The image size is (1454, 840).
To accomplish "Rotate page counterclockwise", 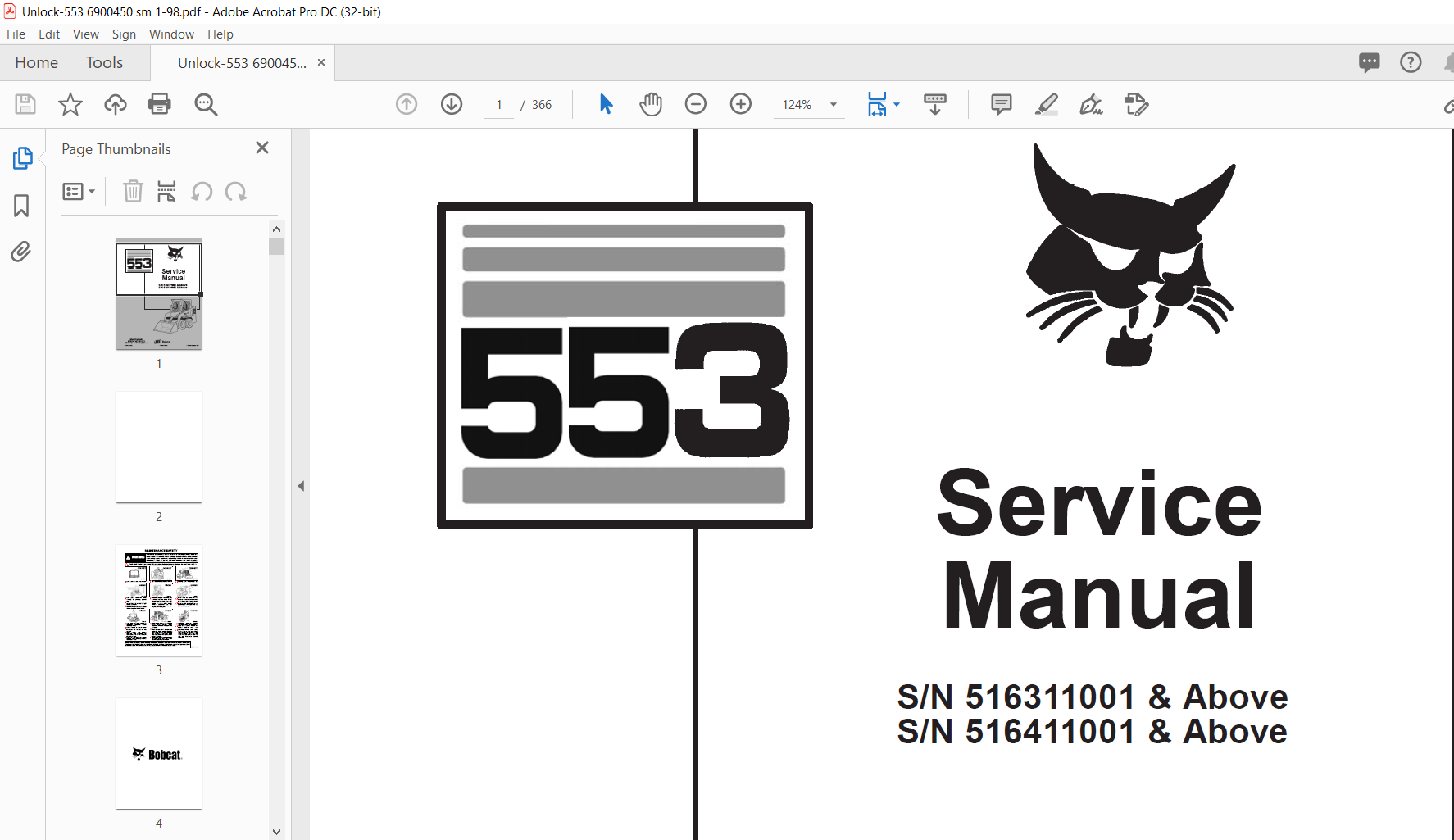I will coord(202,191).
